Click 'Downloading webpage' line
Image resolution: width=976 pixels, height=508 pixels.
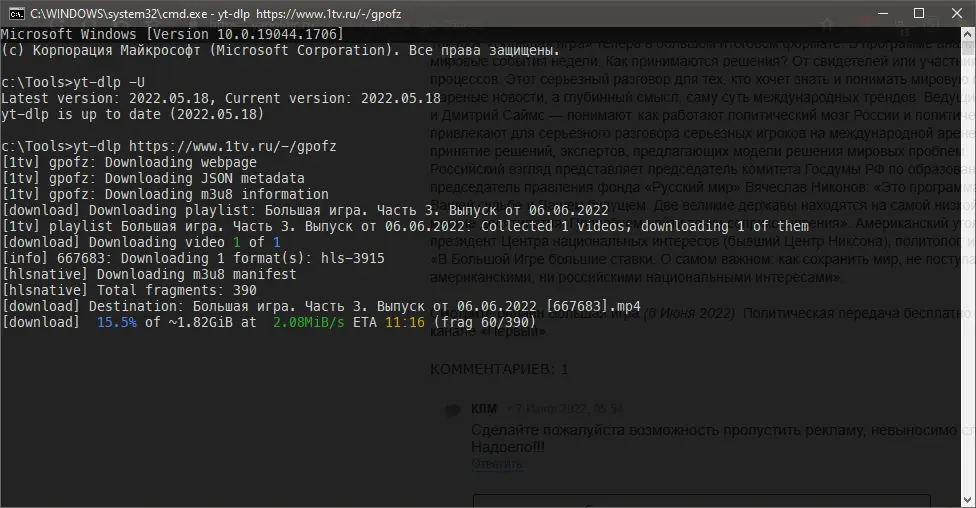tap(129, 162)
